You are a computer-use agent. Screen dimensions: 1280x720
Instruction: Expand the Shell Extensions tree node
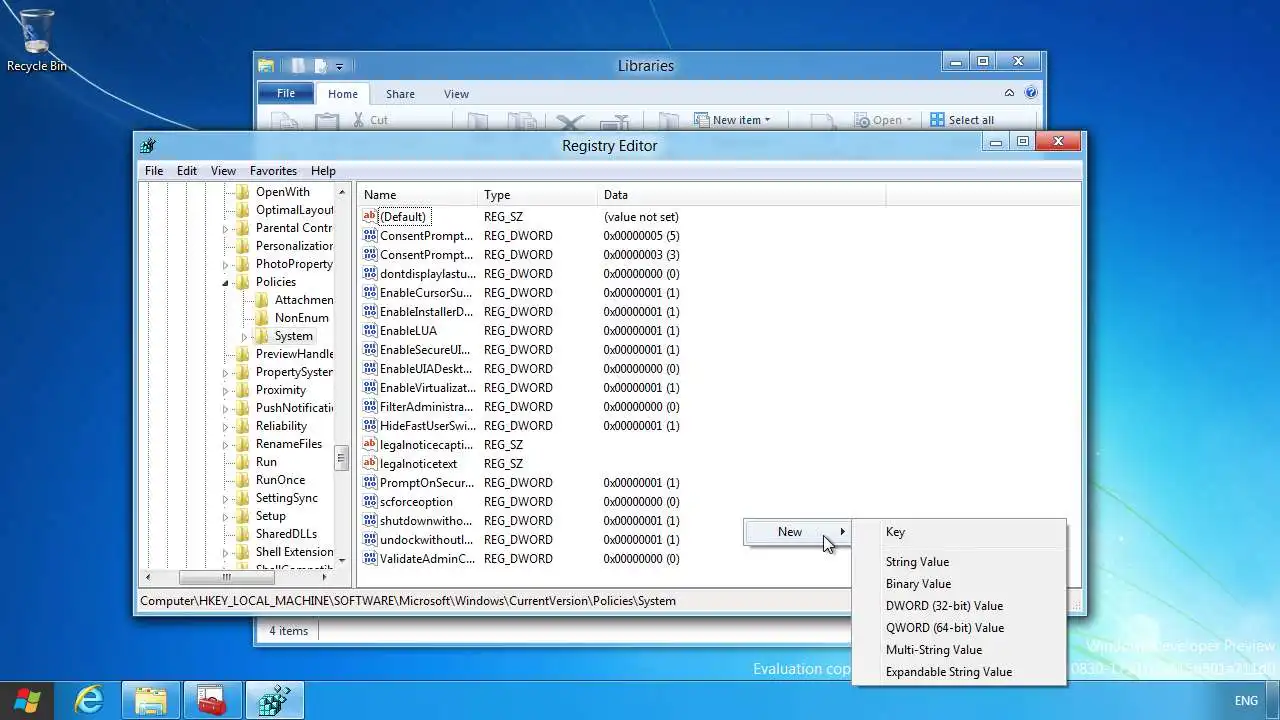[x=226, y=553]
